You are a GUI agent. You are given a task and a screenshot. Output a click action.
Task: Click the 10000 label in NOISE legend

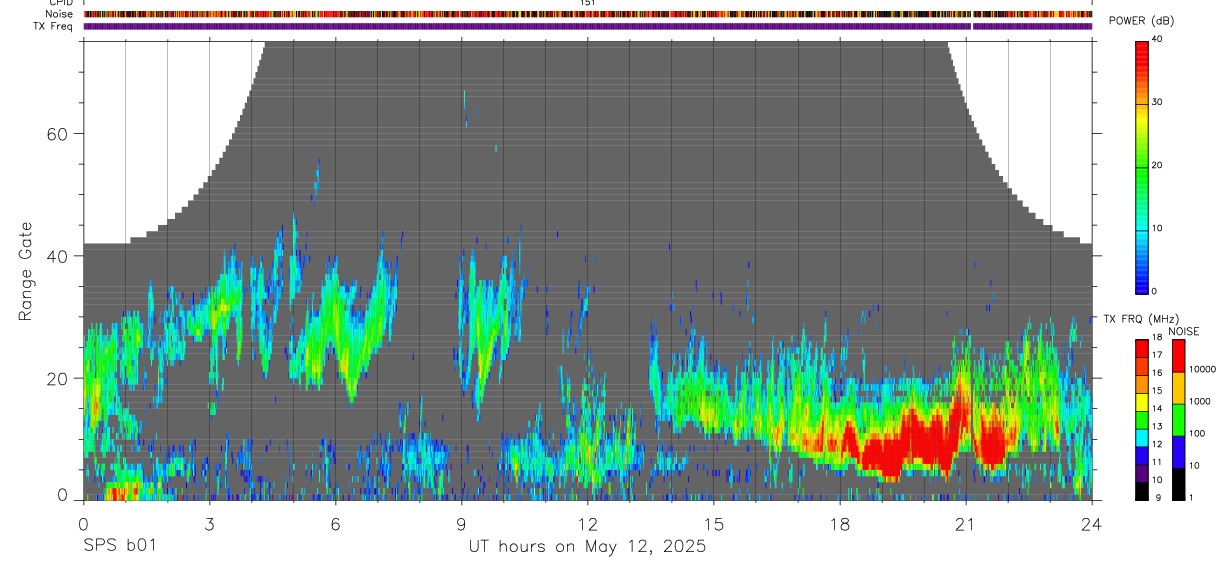[1201, 369]
